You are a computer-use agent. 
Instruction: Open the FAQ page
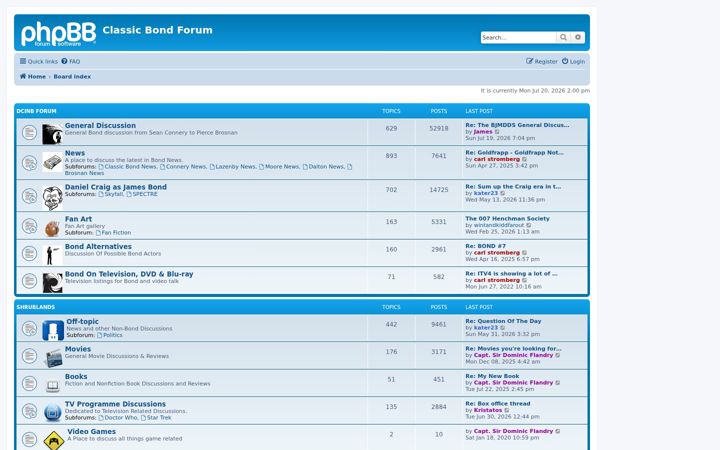pyautogui.click(x=71, y=62)
